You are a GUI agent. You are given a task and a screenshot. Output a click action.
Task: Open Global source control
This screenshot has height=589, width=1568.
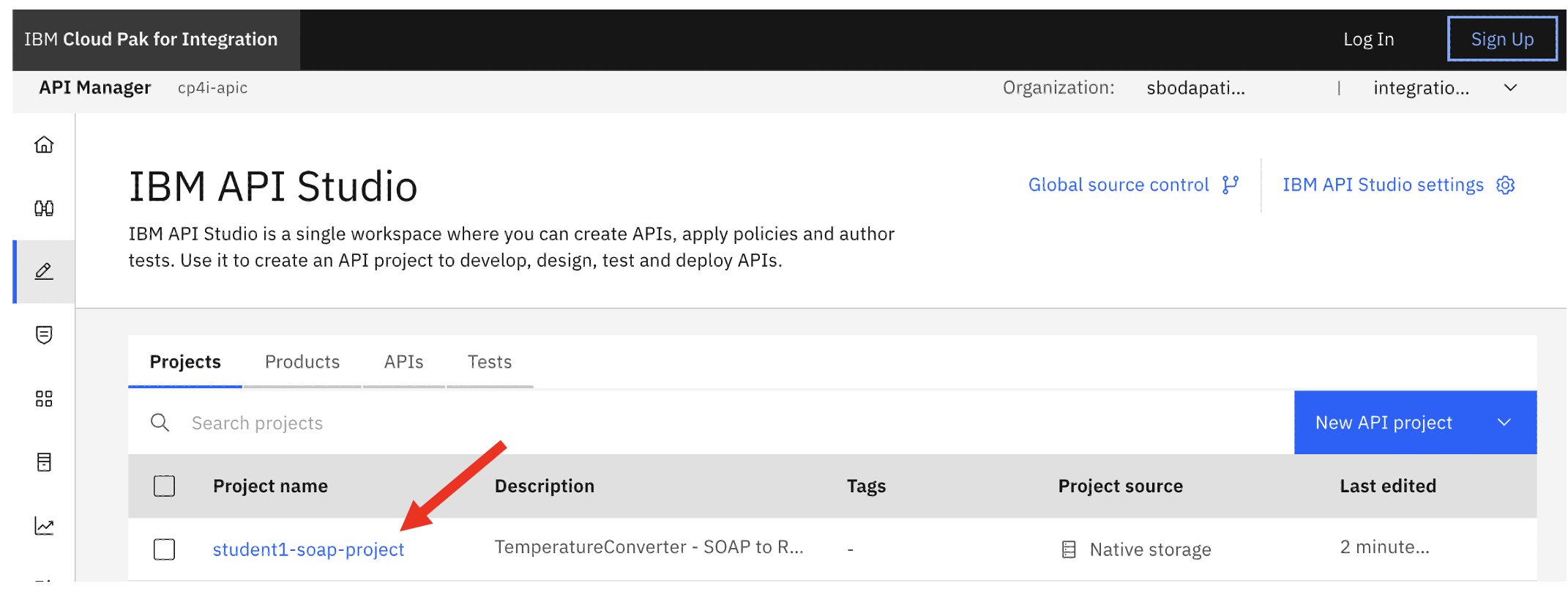(x=1133, y=185)
